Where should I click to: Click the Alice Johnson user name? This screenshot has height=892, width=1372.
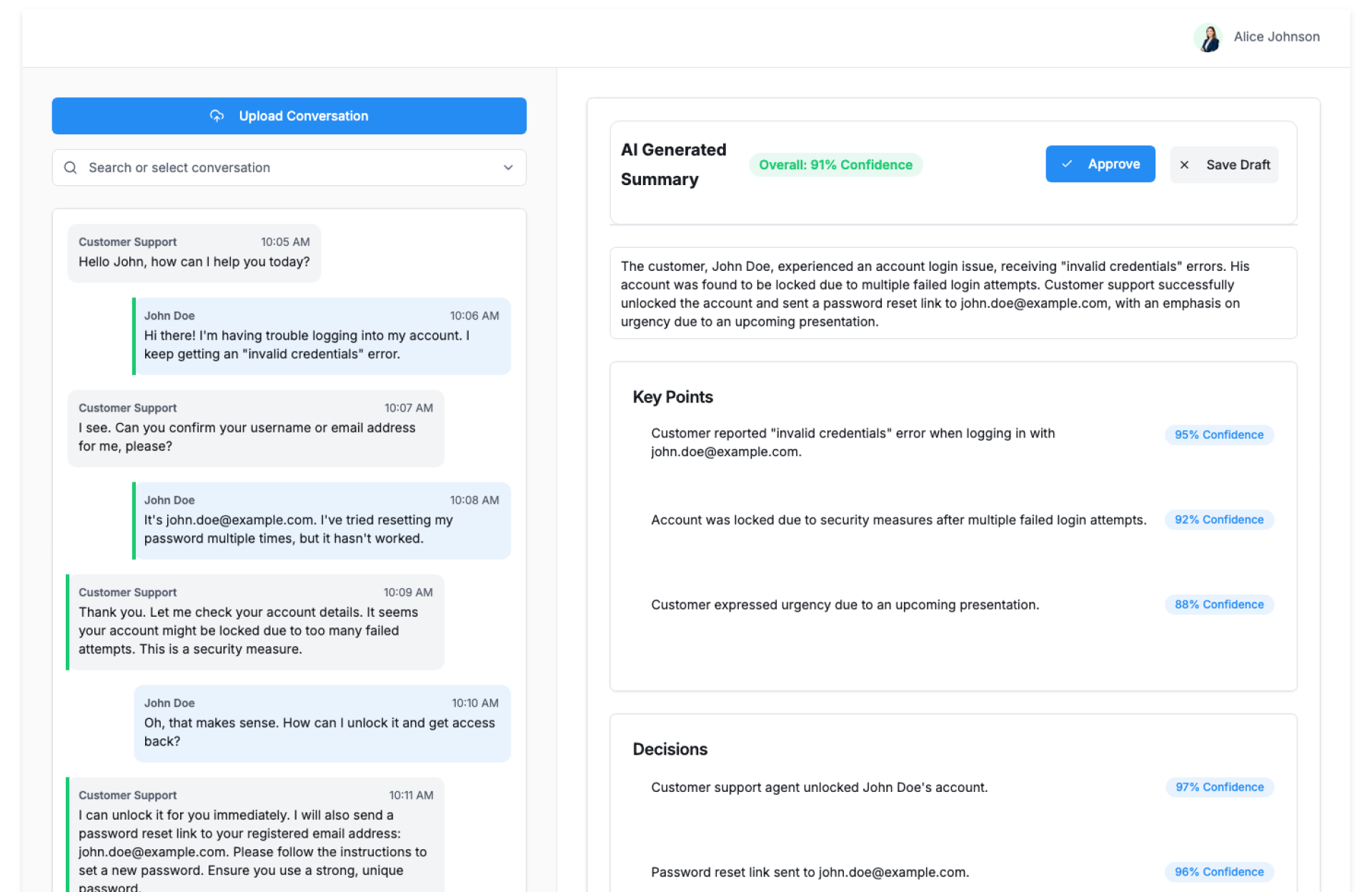click(x=1276, y=37)
